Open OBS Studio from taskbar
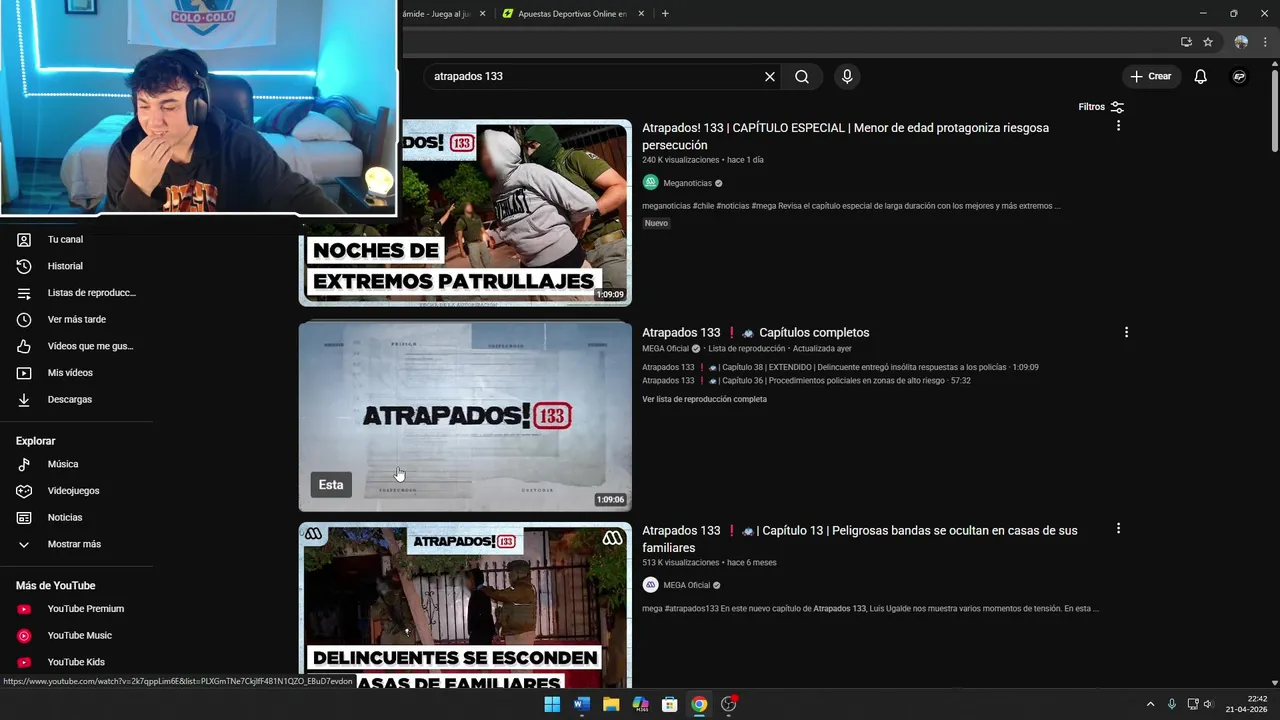The height and width of the screenshot is (720, 1280). pos(729,704)
